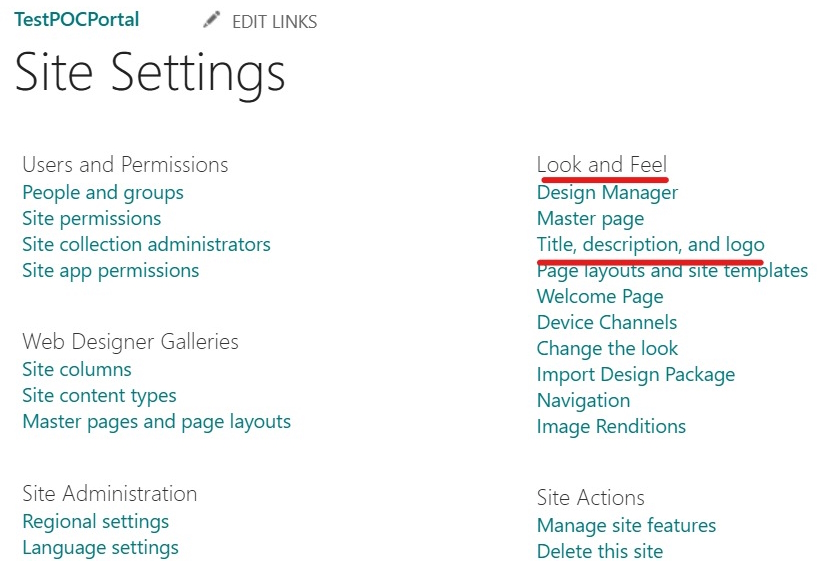Open the Master page settings link
This screenshot has height=561, width=821.
(590, 218)
